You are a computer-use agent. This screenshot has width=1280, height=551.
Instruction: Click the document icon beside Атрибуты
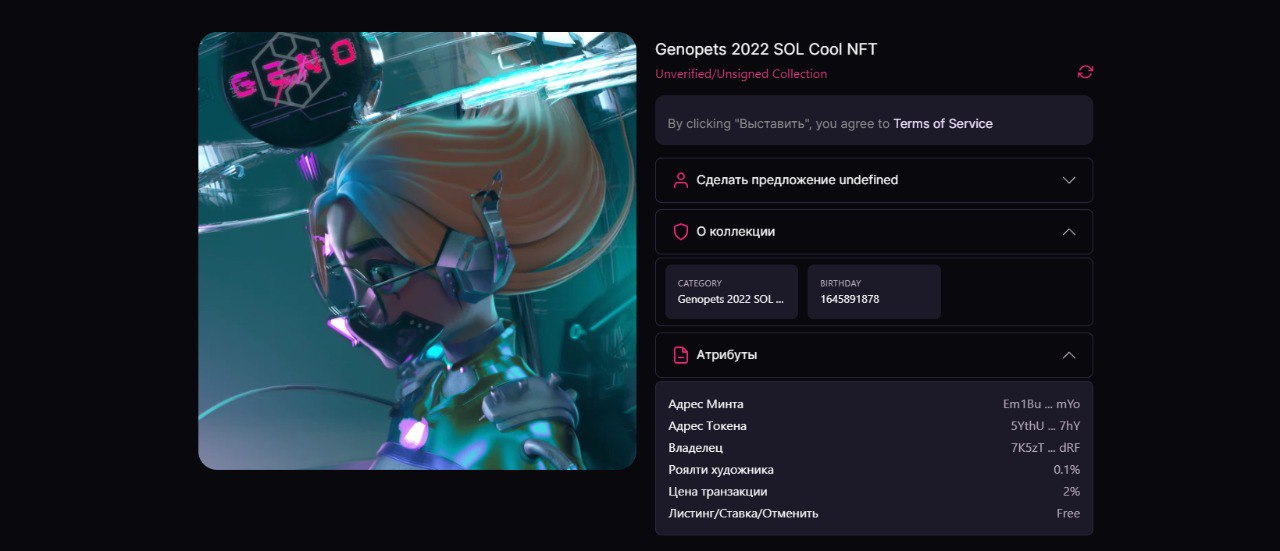coord(681,355)
